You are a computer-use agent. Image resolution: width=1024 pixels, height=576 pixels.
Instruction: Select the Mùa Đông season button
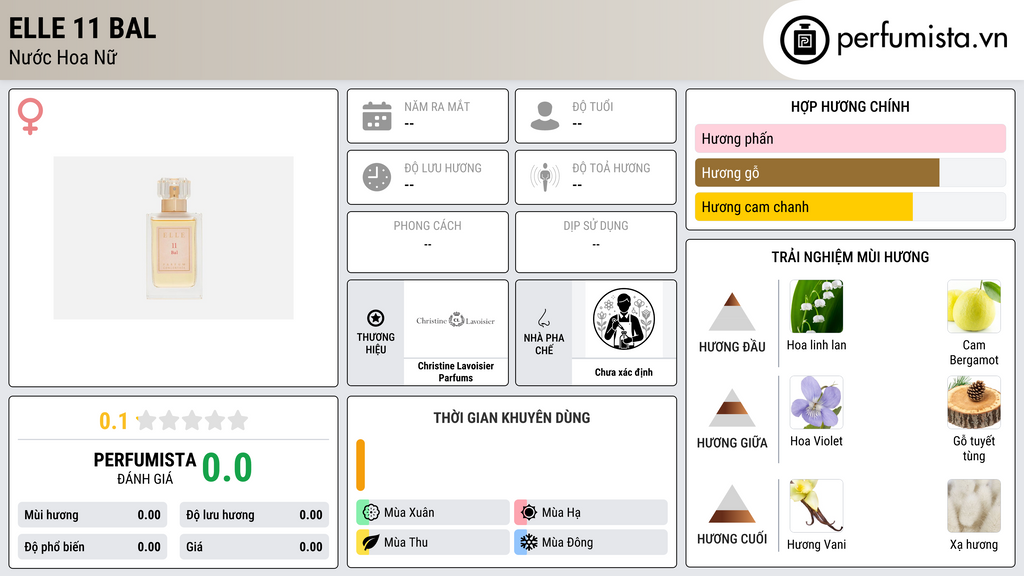(x=591, y=542)
